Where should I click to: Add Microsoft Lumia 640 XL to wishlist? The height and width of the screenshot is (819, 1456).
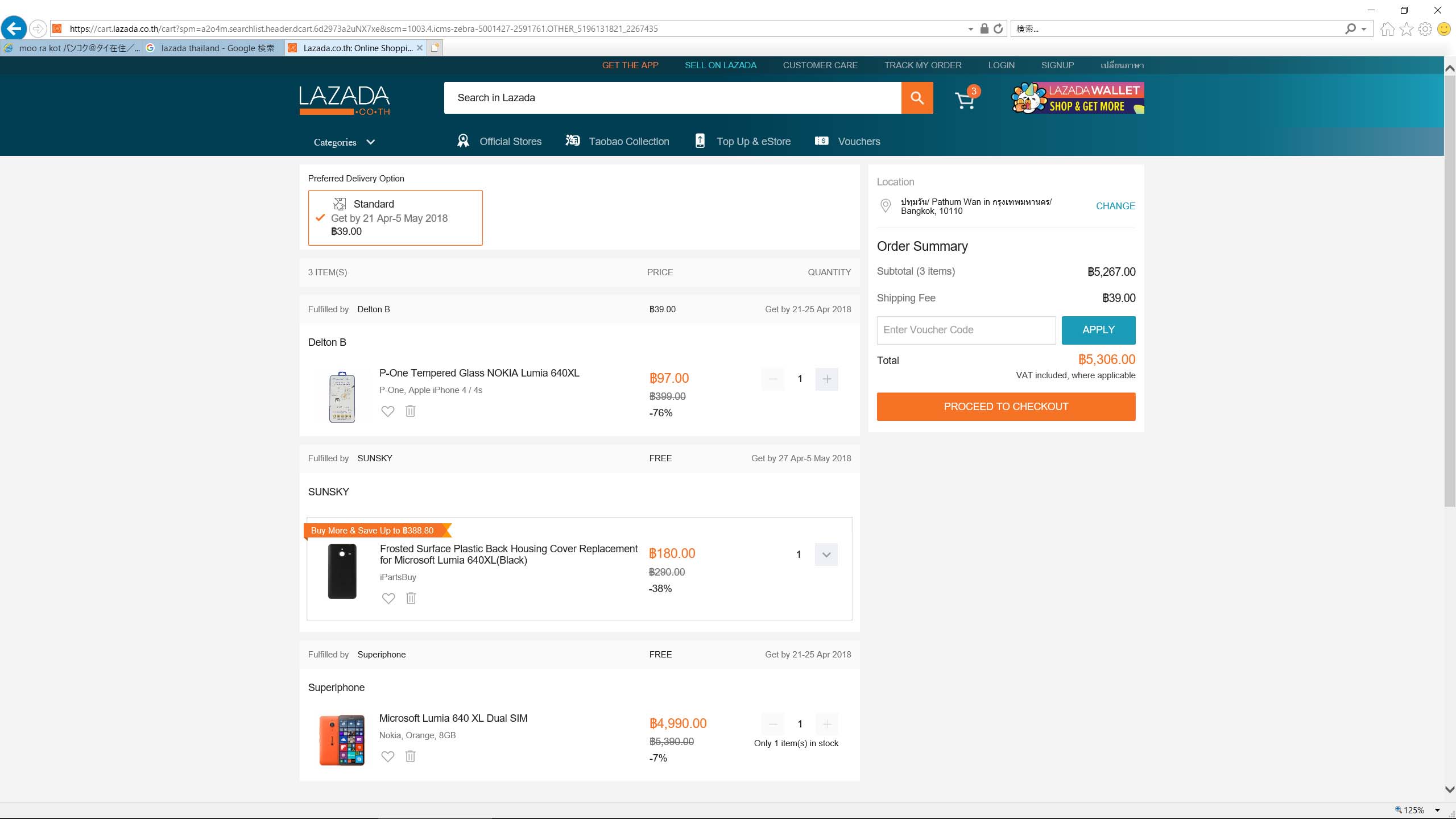387,756
